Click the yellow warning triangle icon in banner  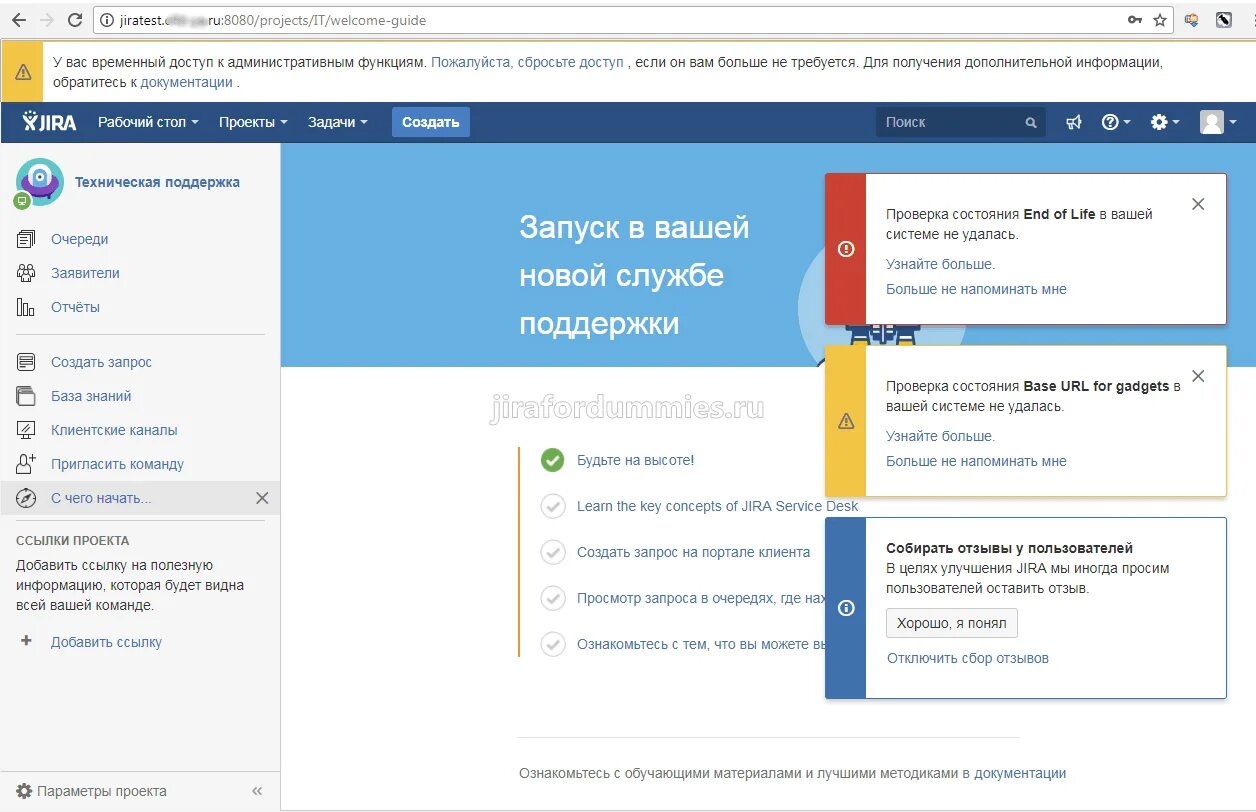(23, 72)
